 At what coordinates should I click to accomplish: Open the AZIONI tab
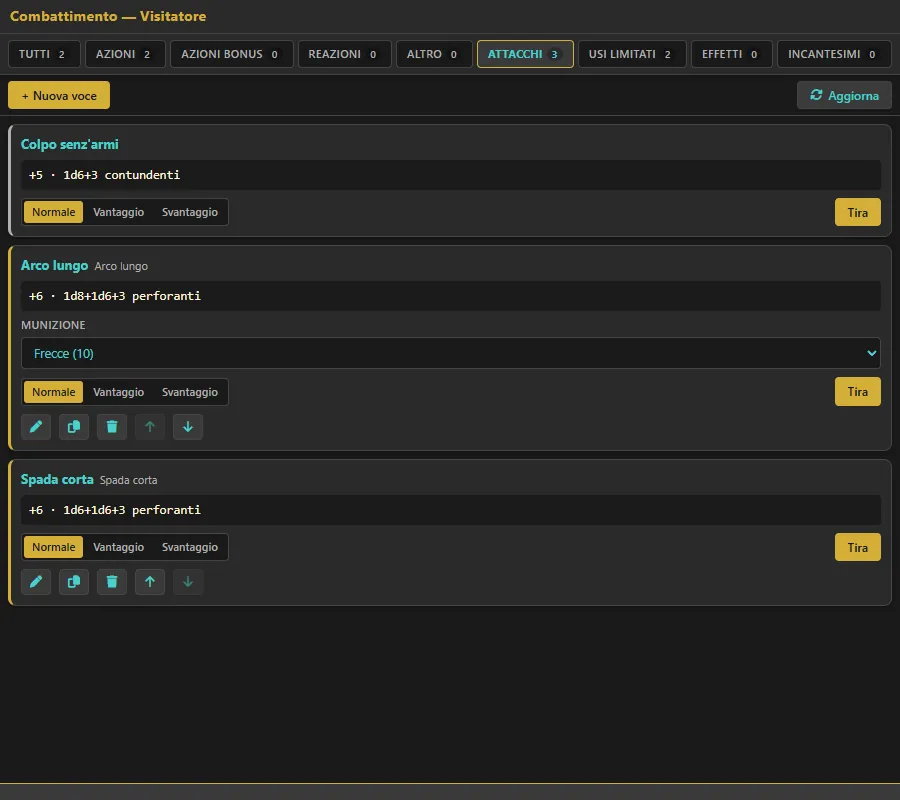[125, 54]
